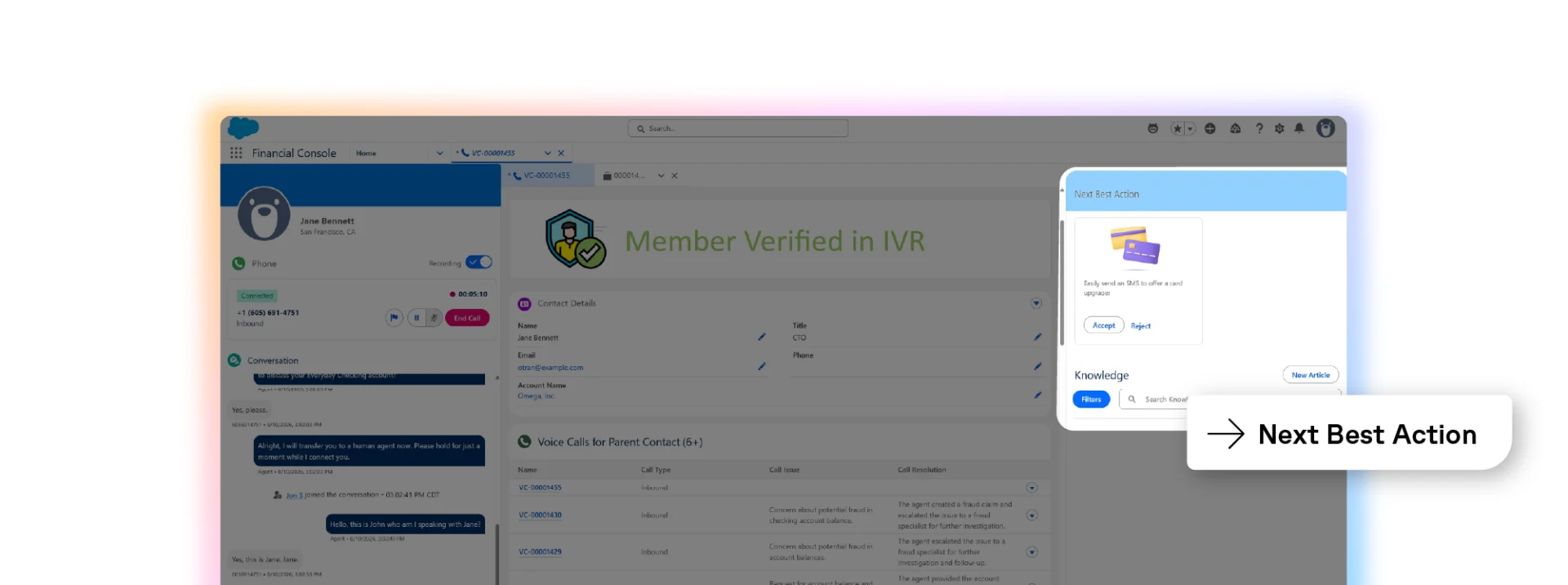The width and height of the screenshot is (1568, 585).
Task: Toggle the call Recording switch
Action: click(x=479, y=262)
